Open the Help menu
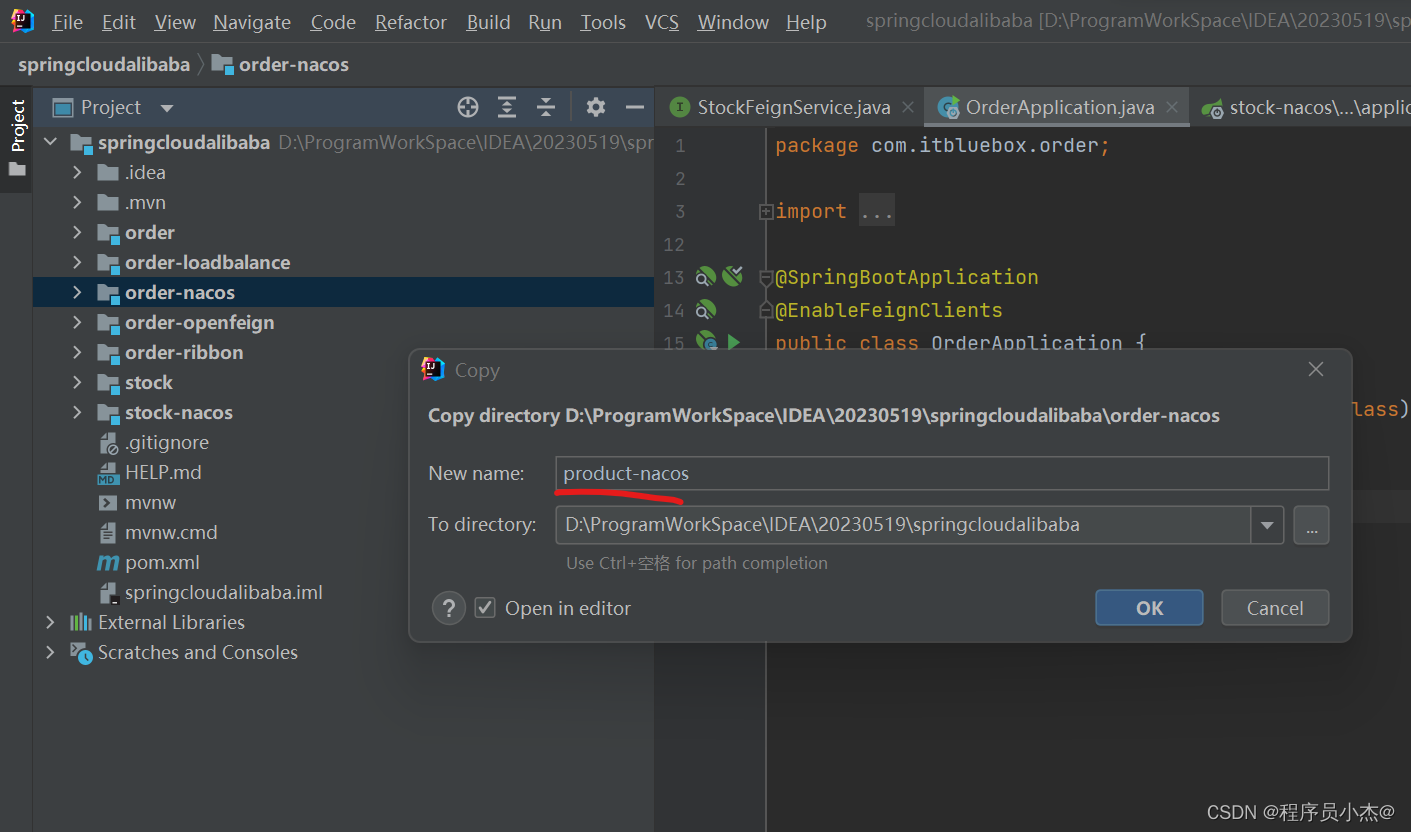Screen dimensions: 1411x832 [806, 22]
